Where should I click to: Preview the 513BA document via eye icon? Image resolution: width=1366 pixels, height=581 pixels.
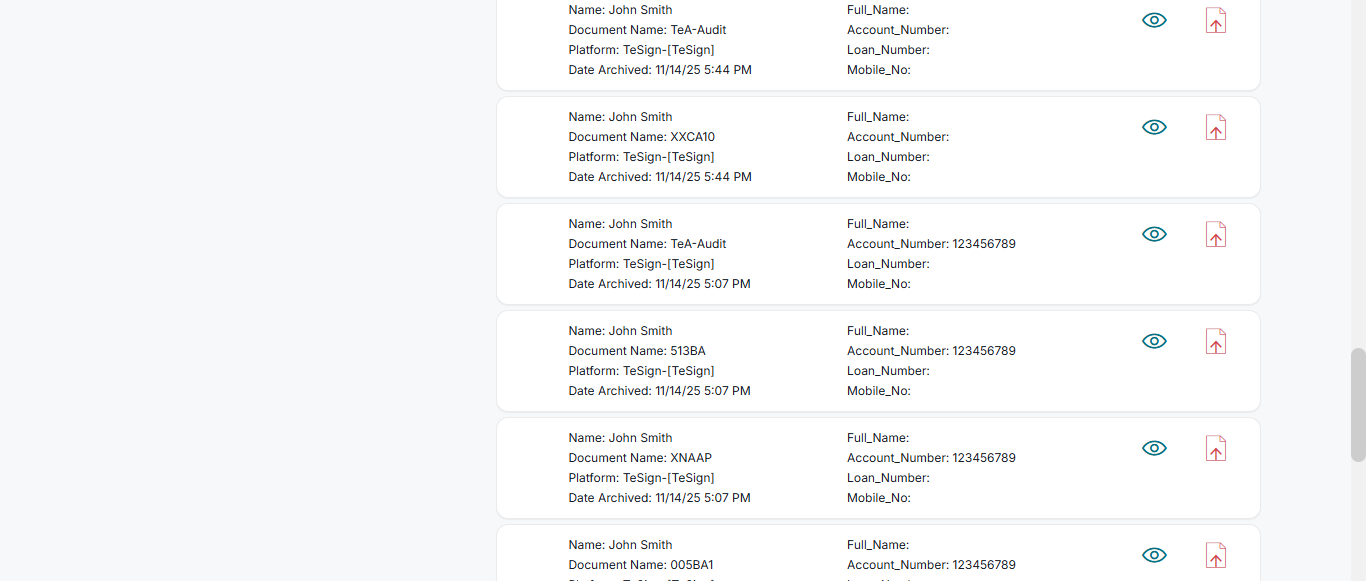point(1154,341)
